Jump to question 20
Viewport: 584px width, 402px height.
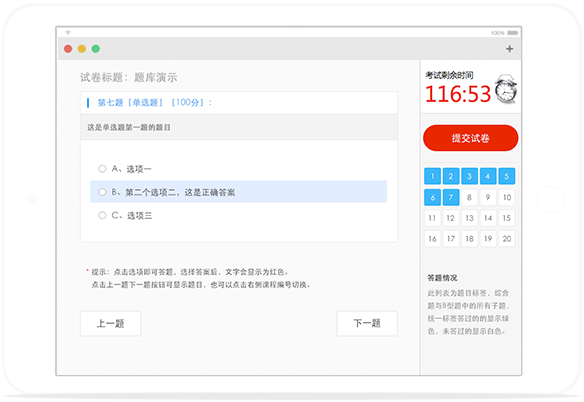[x=507, y=239]
